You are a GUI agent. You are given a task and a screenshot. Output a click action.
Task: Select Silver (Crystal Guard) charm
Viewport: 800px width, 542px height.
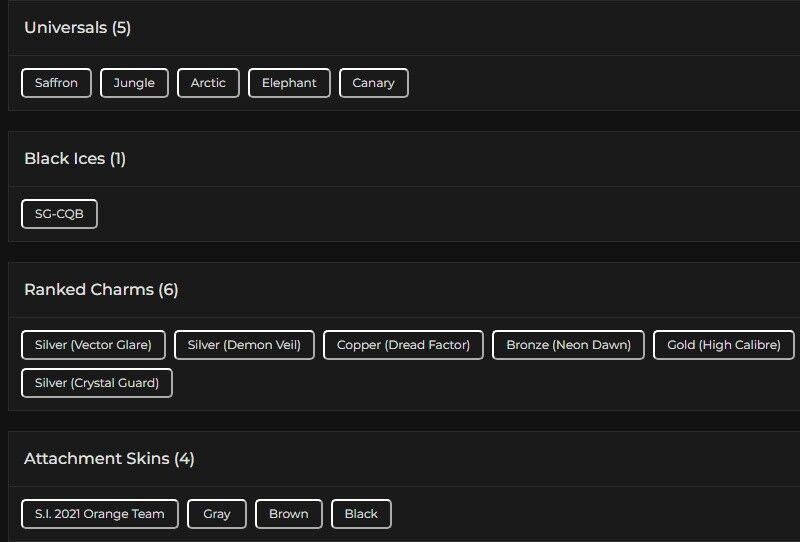pos(97,383)
